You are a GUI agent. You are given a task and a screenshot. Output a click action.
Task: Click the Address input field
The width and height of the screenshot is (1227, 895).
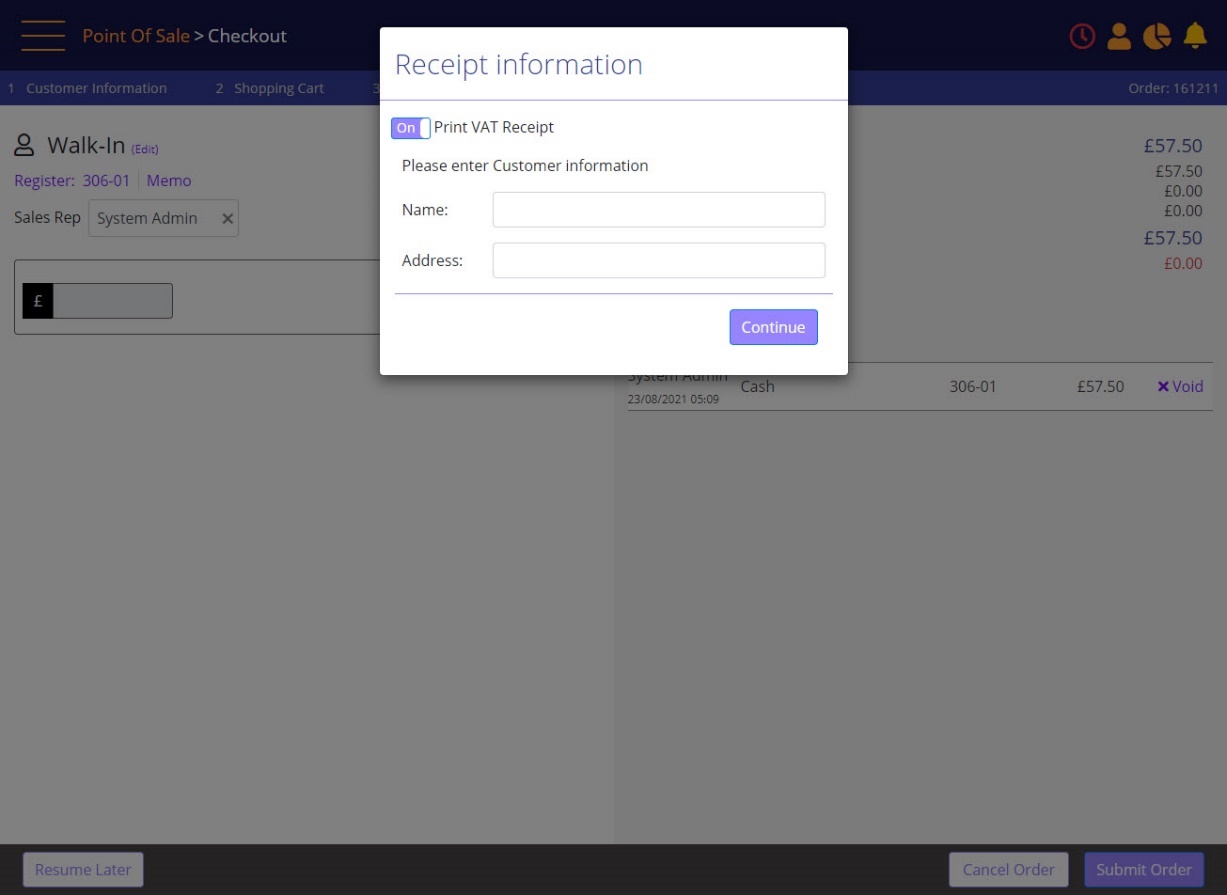659,260
